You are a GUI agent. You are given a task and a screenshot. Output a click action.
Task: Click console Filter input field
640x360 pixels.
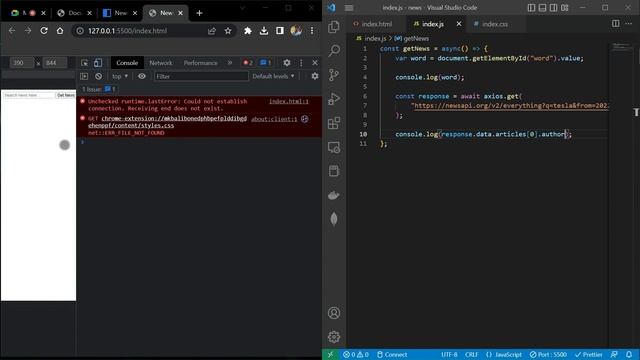201,76
